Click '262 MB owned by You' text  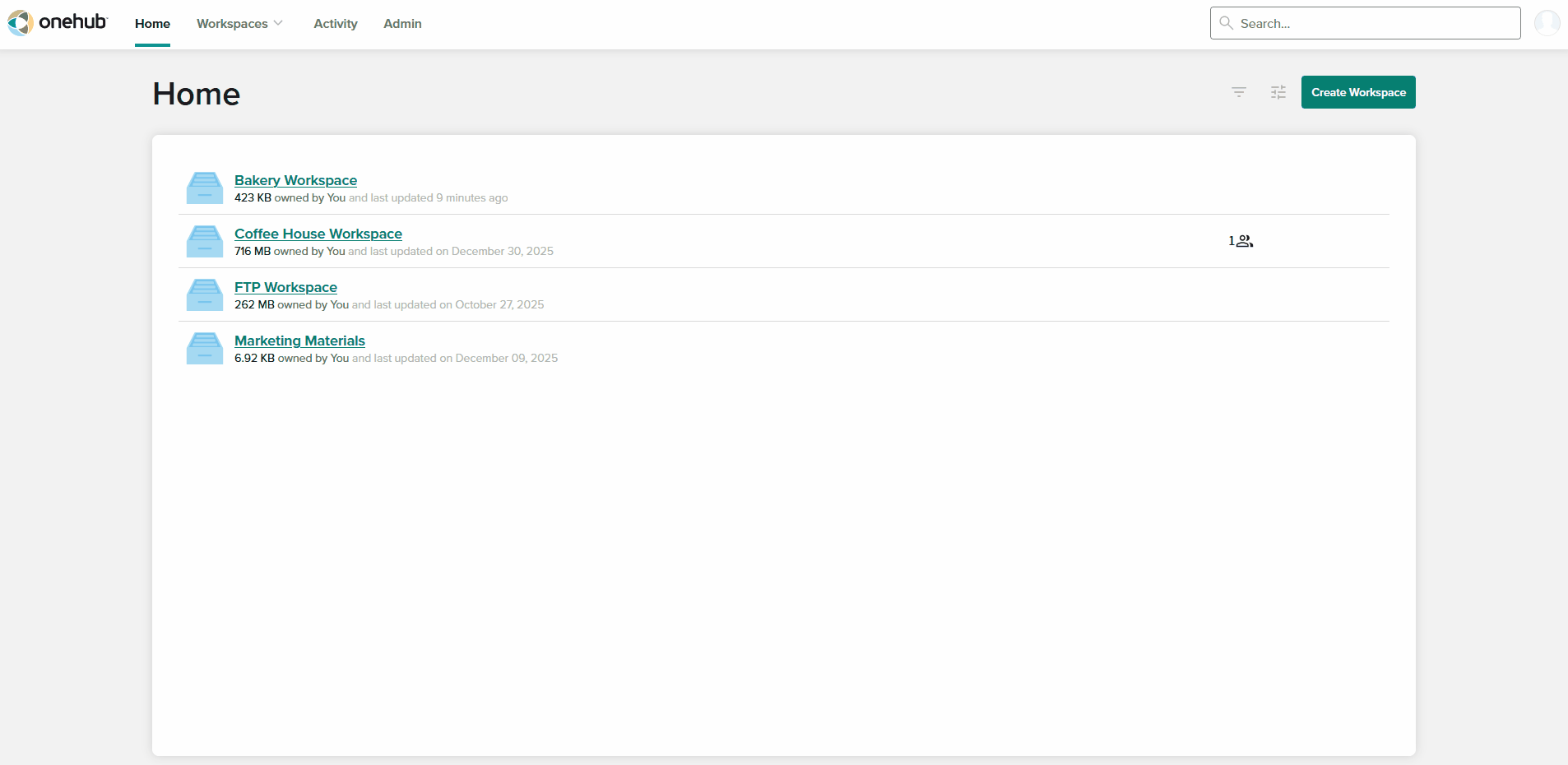coord(291,305)
